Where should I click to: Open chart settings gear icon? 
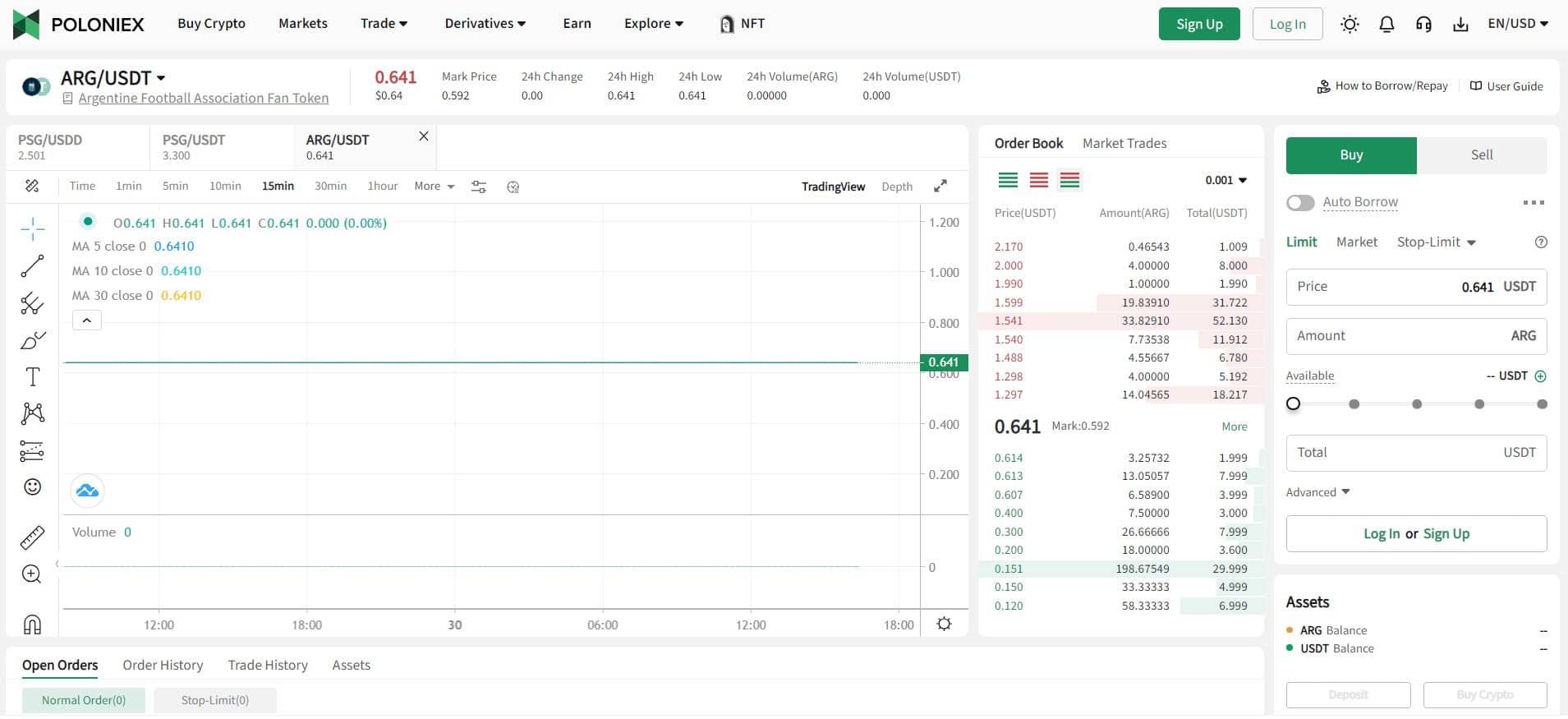(945, 624)
